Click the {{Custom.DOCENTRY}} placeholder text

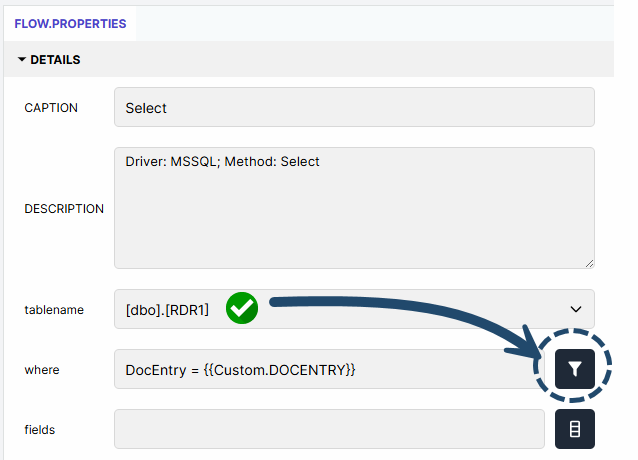point(280,370)
